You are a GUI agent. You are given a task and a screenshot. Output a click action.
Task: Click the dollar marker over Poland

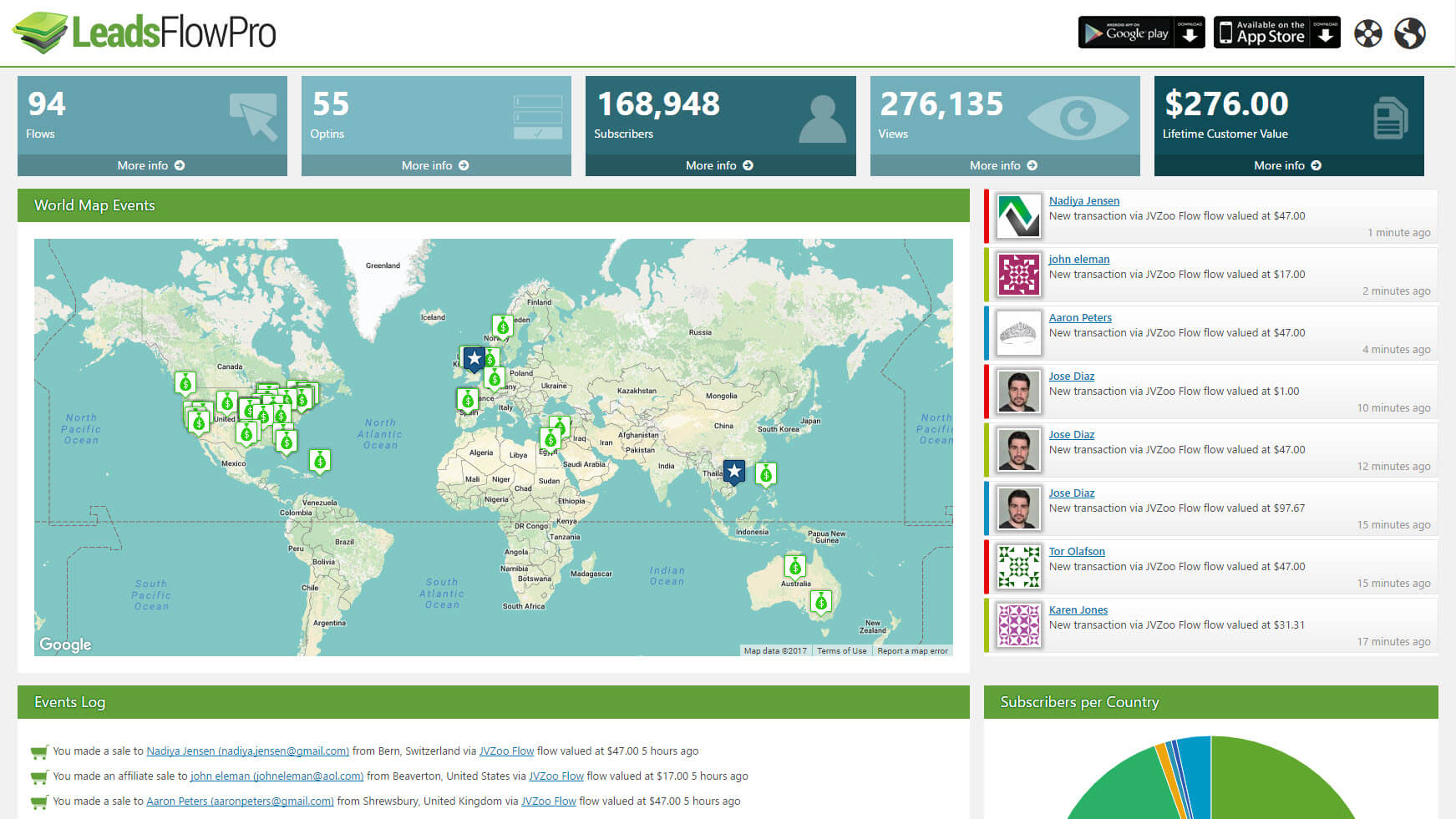point(495,378)
